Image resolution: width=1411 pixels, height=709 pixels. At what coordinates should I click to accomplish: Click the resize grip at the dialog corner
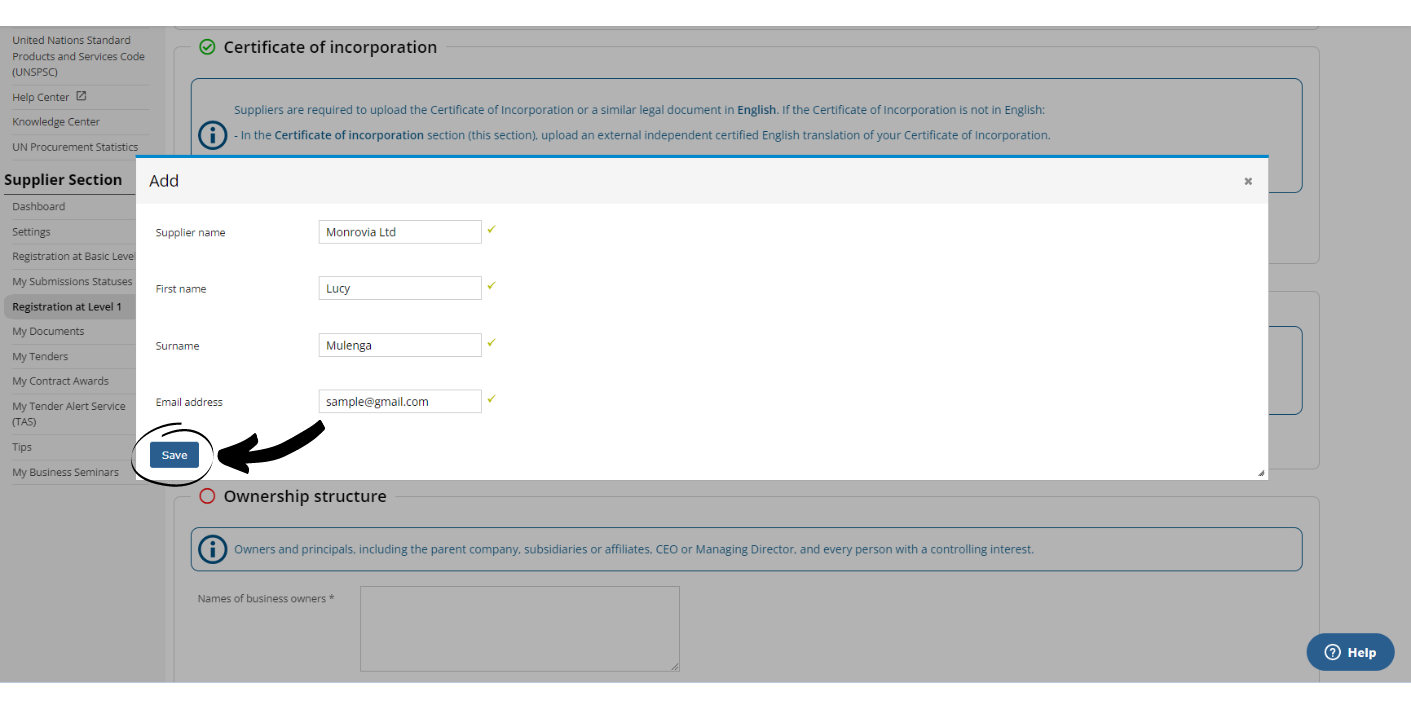coord(1260,473)
